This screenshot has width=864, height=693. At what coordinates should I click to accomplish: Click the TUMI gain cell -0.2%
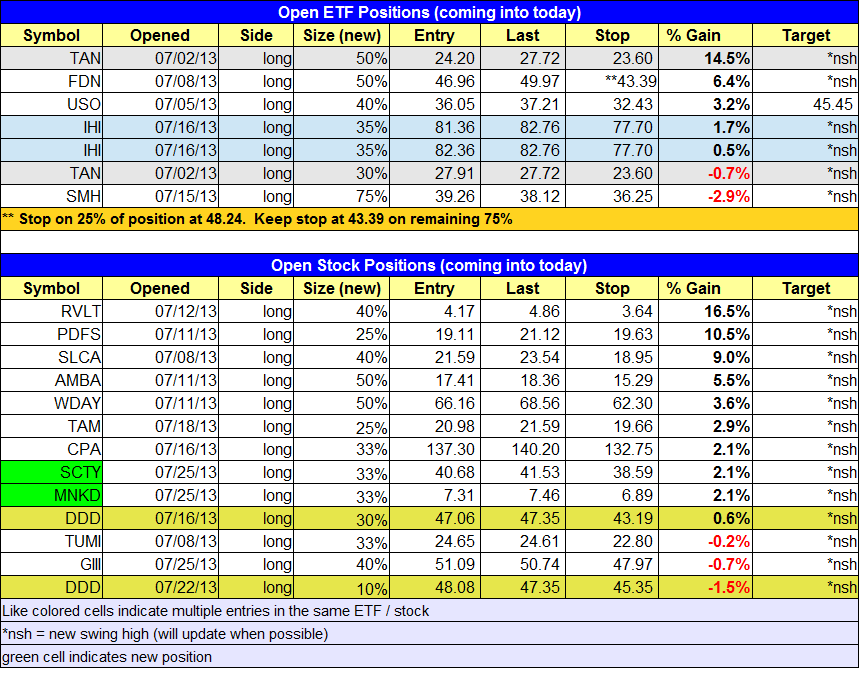706,542
